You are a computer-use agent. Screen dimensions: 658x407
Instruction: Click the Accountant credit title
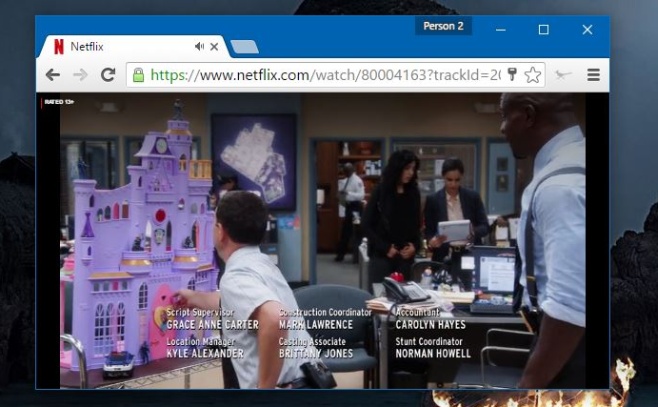point(417,312)
